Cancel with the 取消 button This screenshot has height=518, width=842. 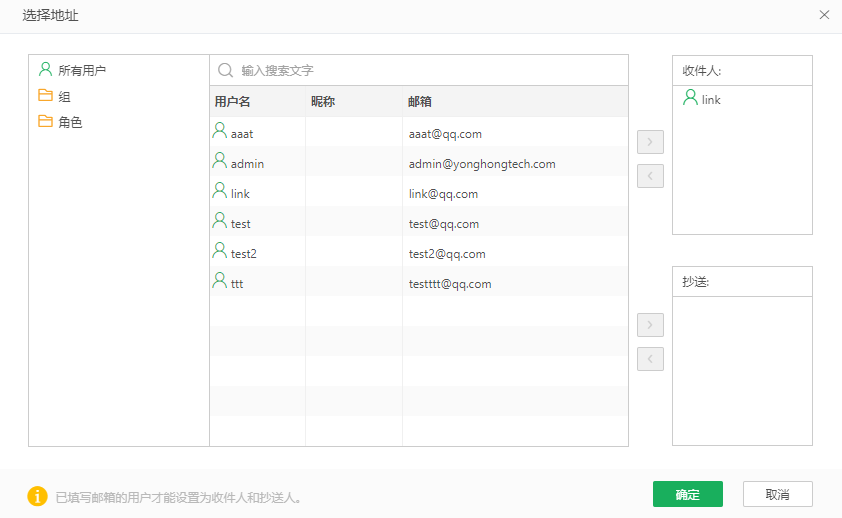[x=778, y=494]
